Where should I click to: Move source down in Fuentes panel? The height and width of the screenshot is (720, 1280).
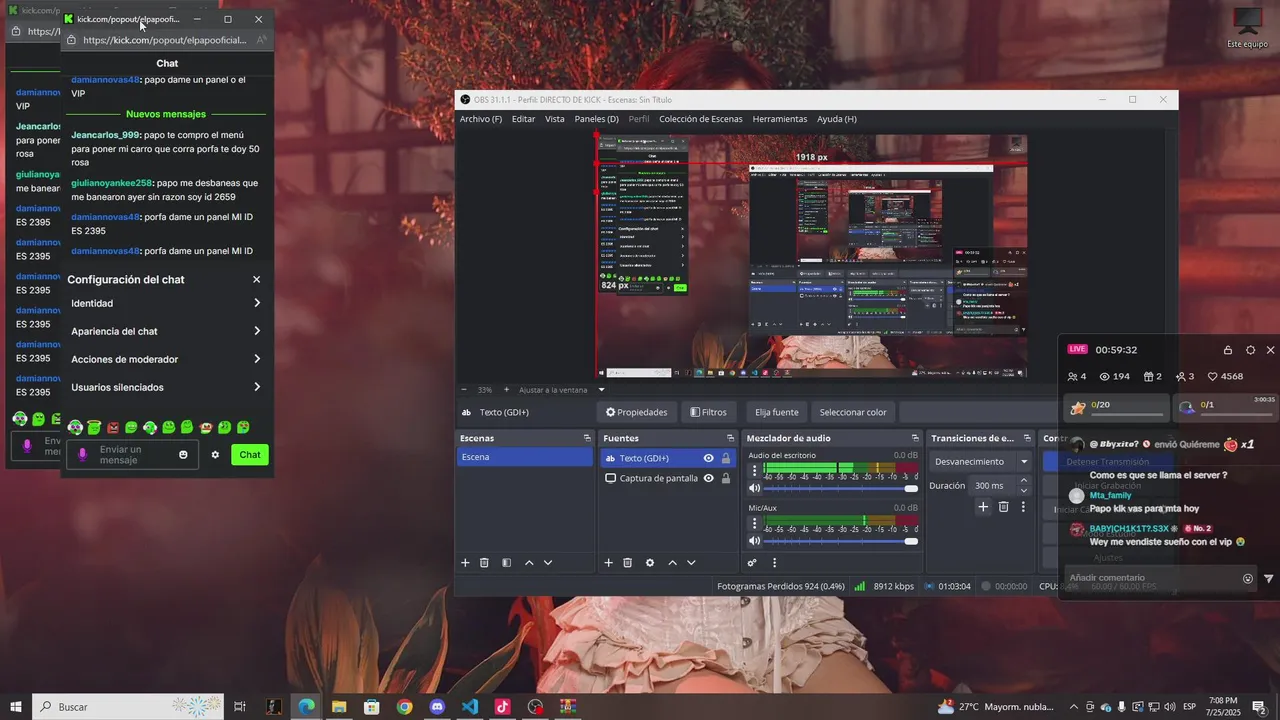coord(691,563)
